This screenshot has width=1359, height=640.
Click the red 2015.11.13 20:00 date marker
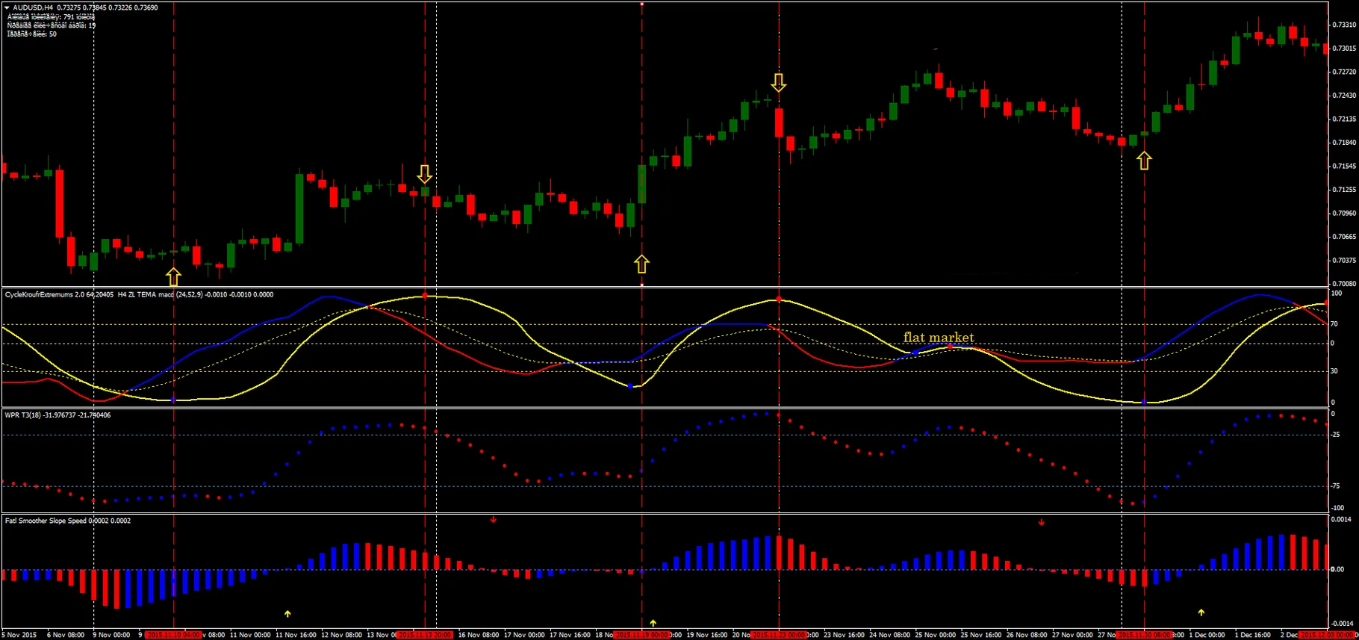click(x=425, y=634)
